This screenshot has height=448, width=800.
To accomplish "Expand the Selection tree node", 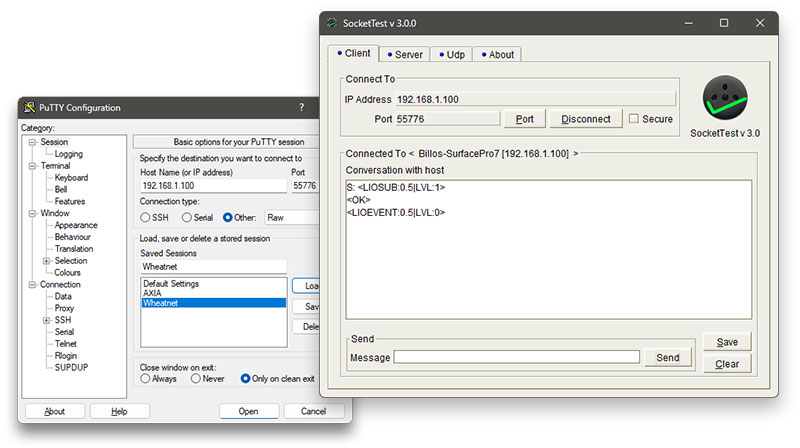I will pyautogui.click(x=46, y=261).
